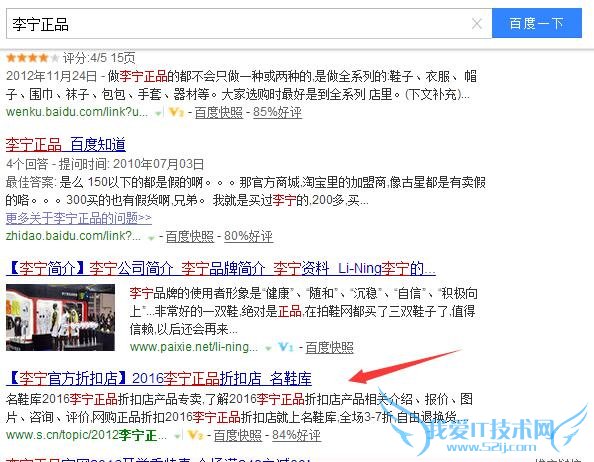594x462 pixels.
Task: Click the V1 badge icon beside paixie.net
Action: coord(286,347)
